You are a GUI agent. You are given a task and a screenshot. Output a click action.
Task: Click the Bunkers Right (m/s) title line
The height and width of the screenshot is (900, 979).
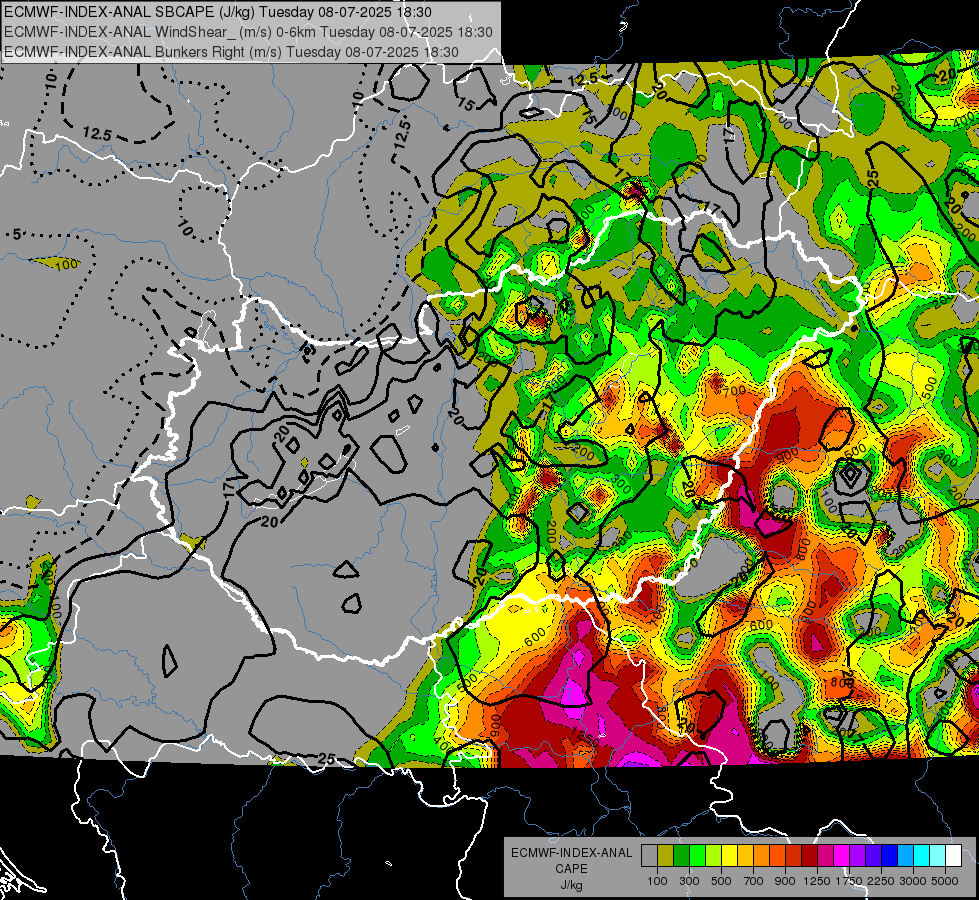[231, 52]
